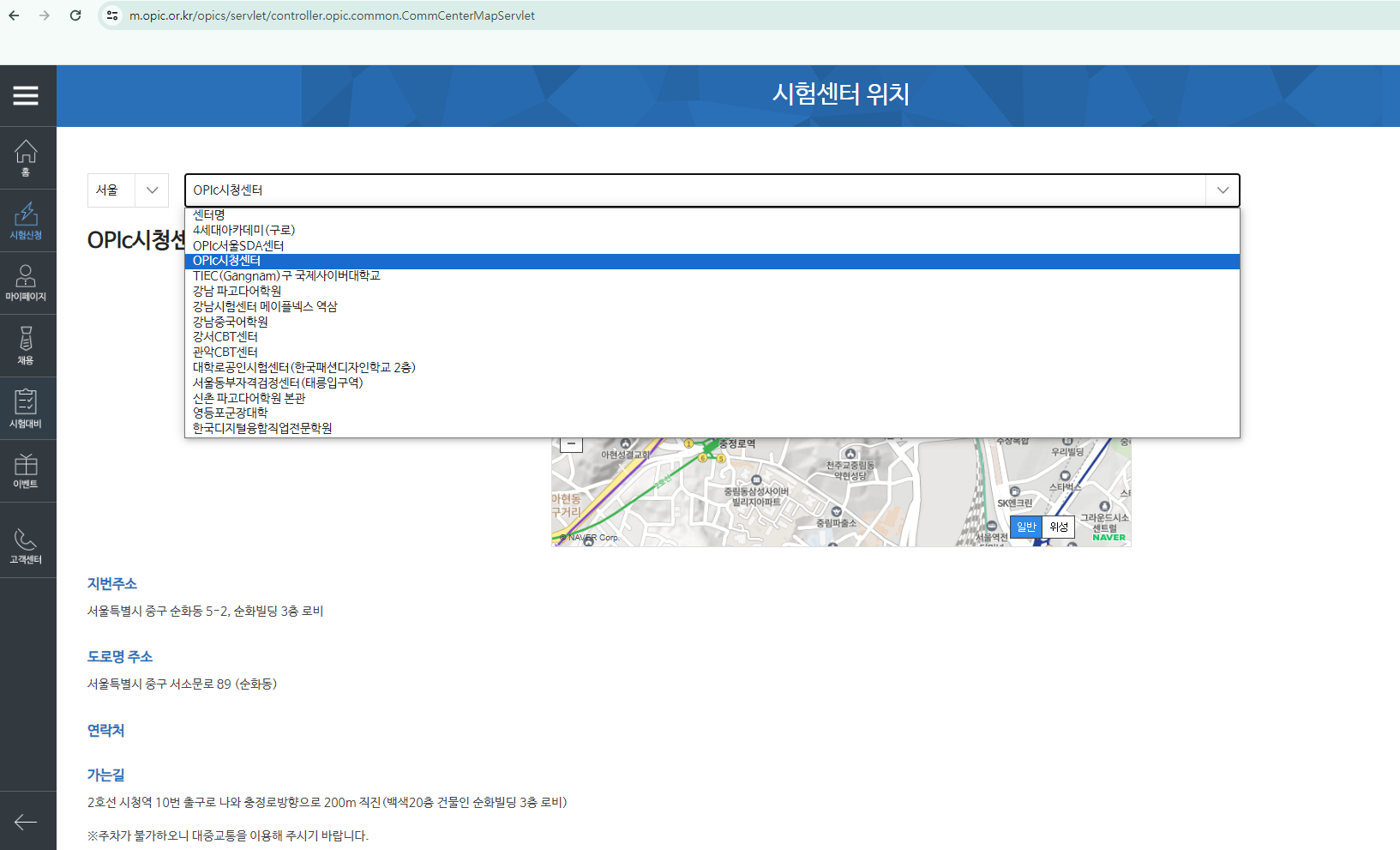Open 시험신청 from the sidebar

(27, 220)
